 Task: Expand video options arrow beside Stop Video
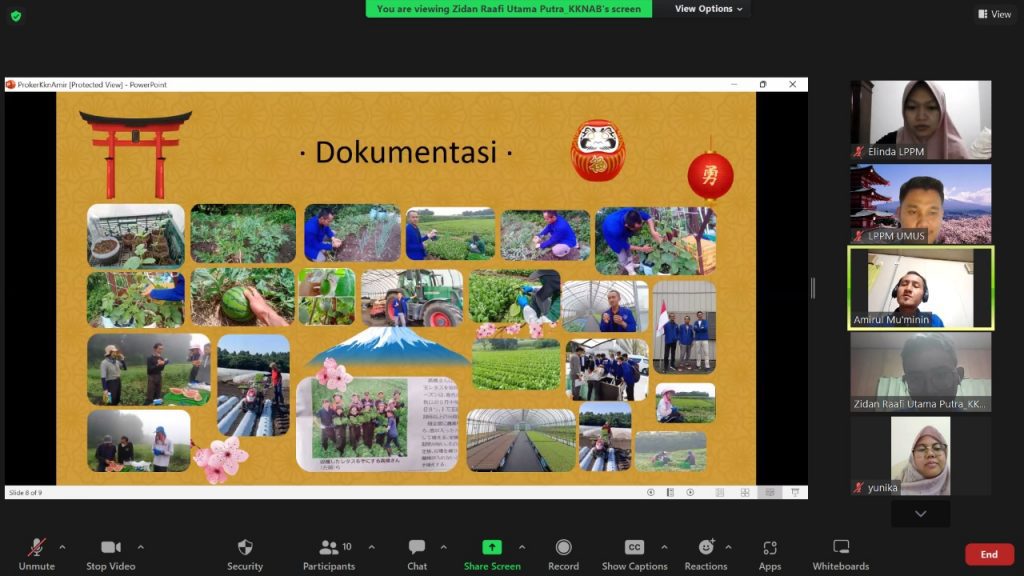(x=140, y=547)
